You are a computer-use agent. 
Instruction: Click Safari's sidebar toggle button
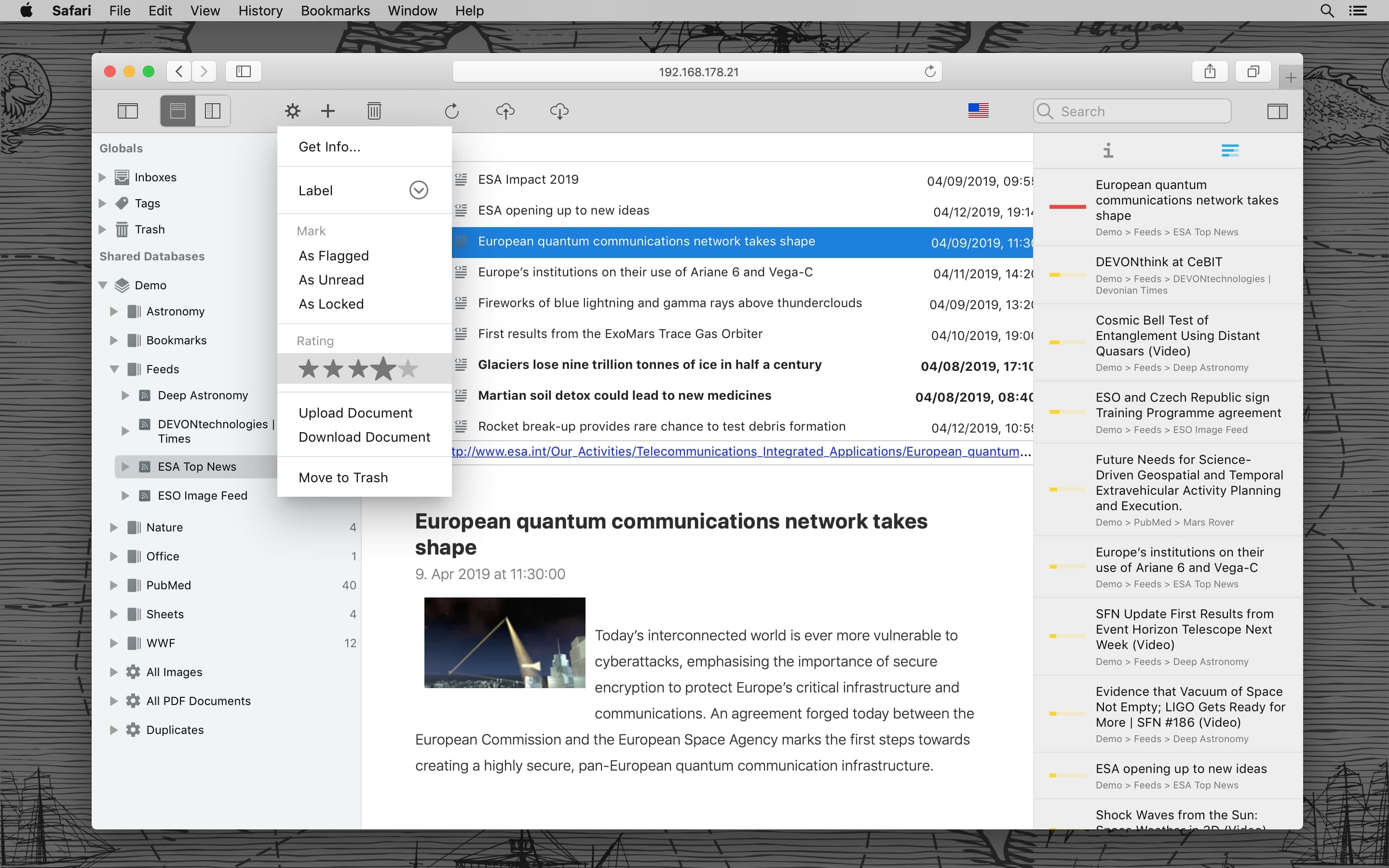coord(244,71)
